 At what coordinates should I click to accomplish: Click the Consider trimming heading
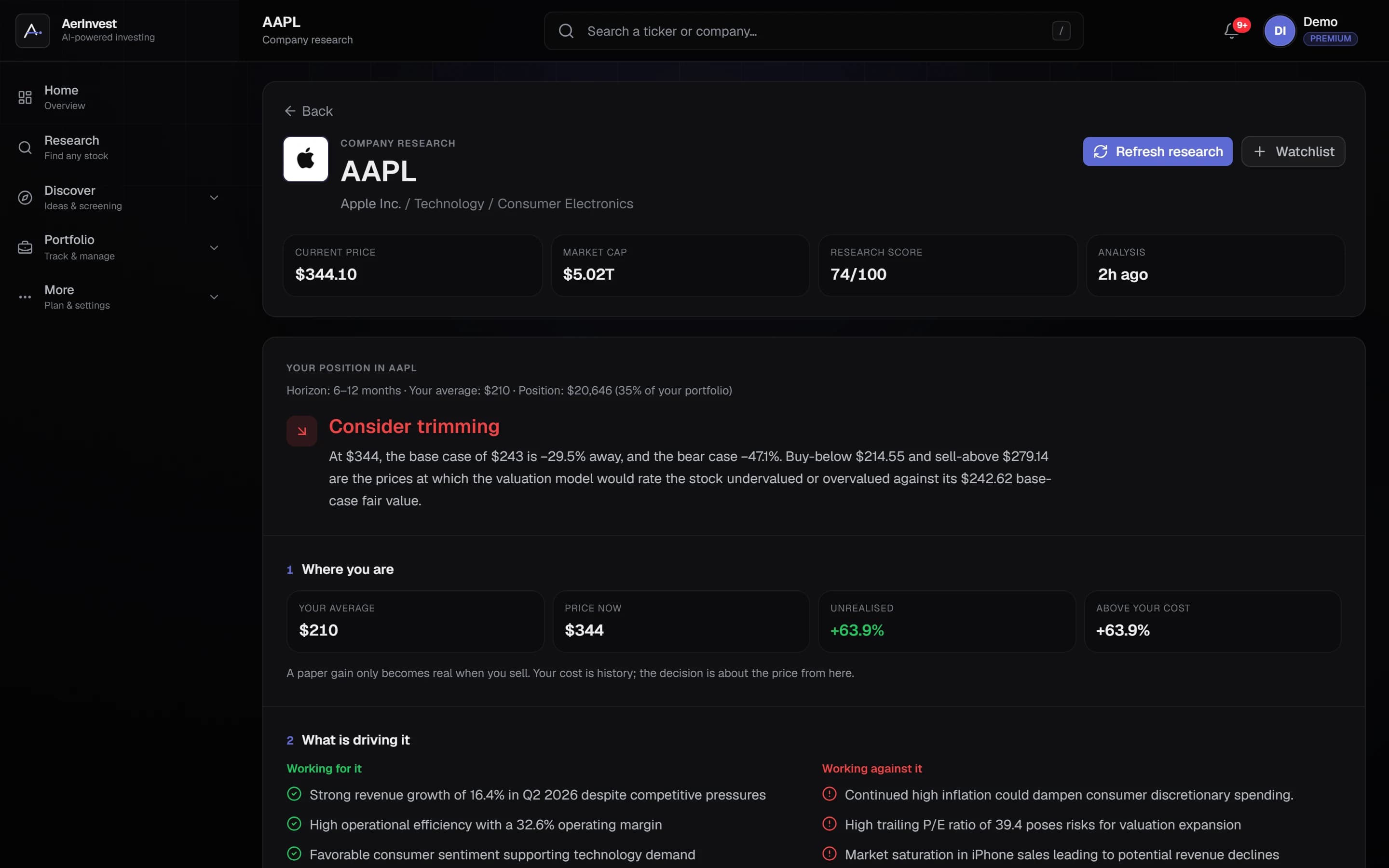(414, 427)
